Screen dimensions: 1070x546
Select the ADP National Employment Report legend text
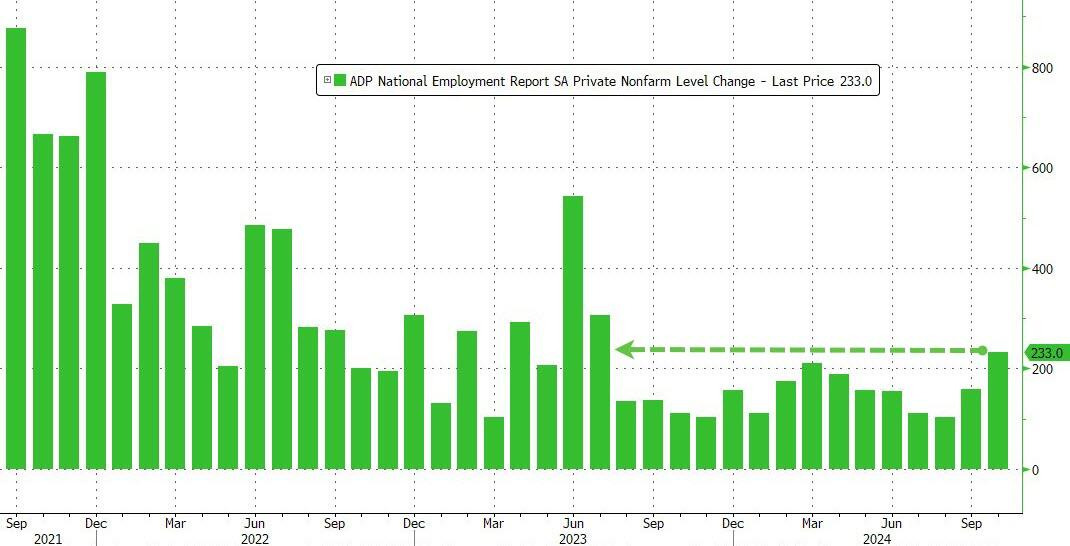pos(550,81)
